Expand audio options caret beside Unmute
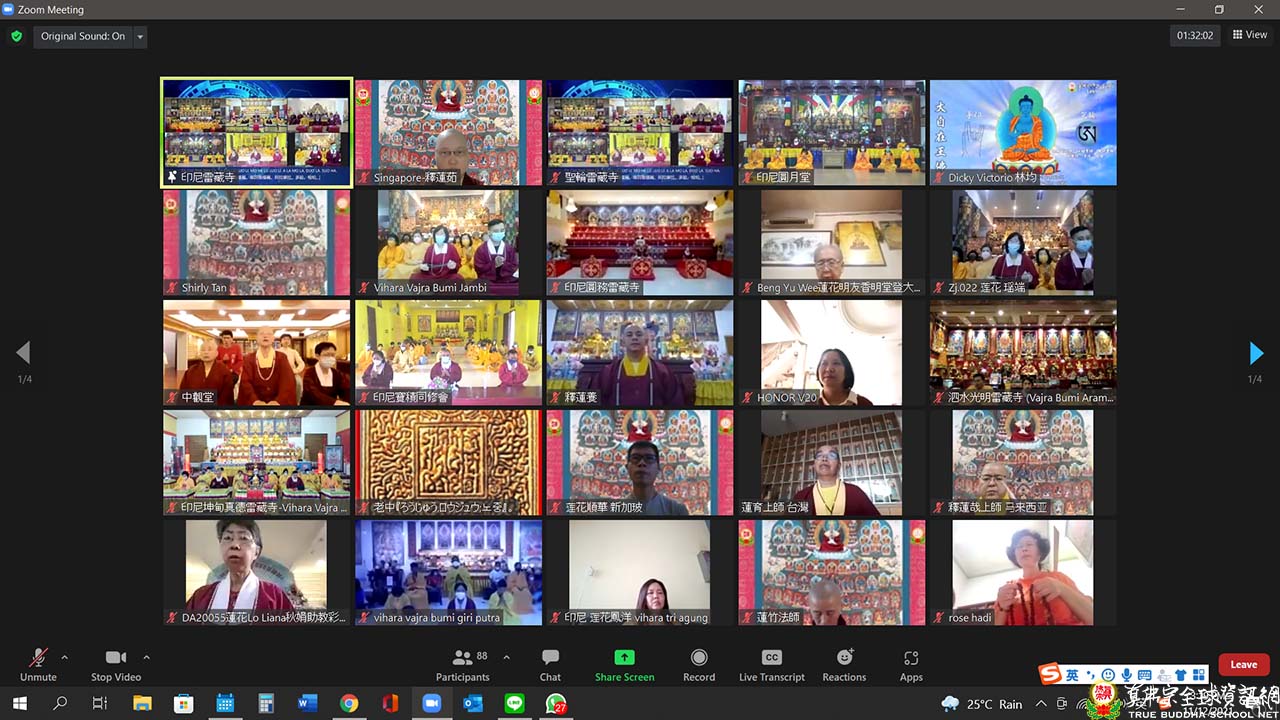Image resolution: width=1280 pixels, height=720 pixels. pos(65,657)
